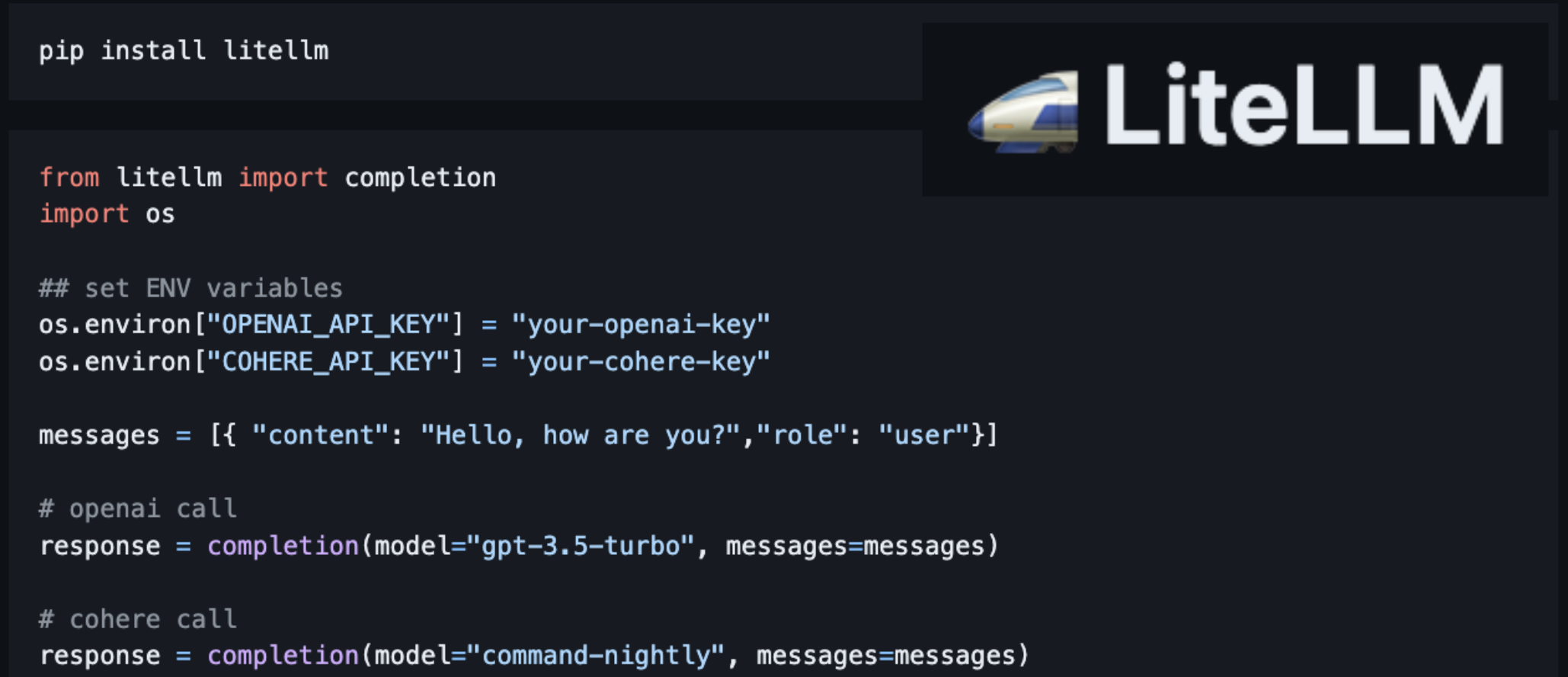Image resolution: width=1568 pixels, height=677 pixels.
Task: Click the 'from' keyword in first import
Action: [69, 178]
